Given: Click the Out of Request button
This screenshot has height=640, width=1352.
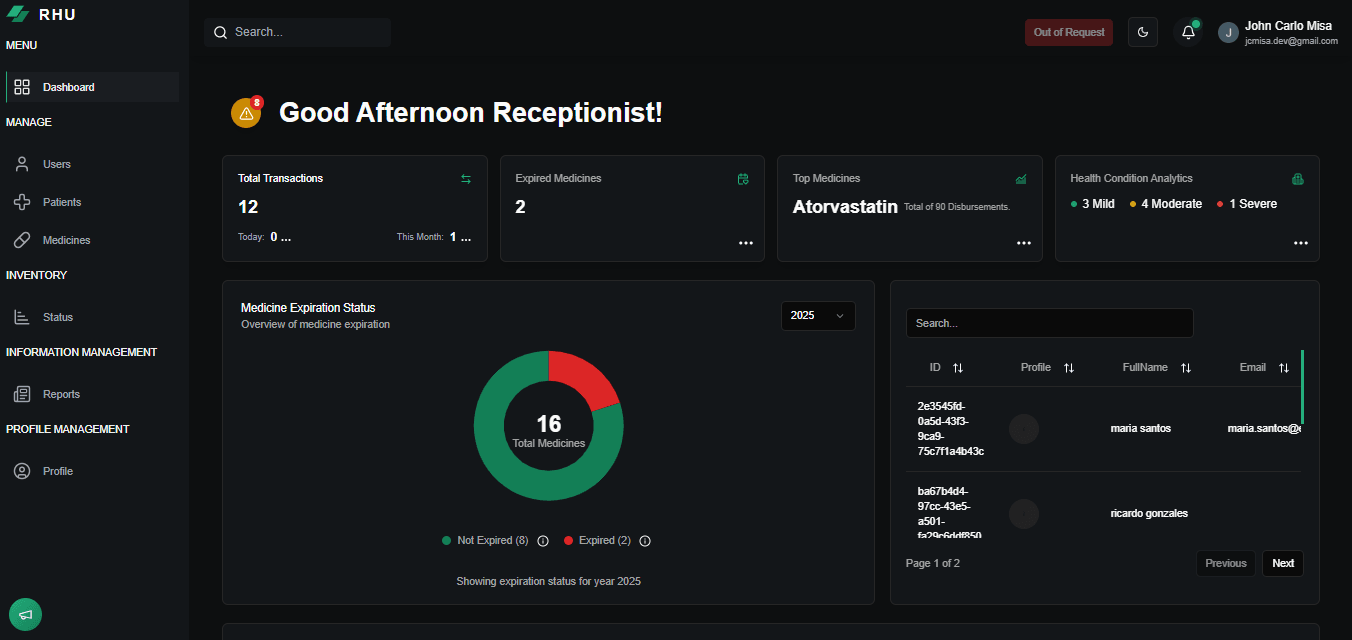Looking at the screenshot, I should click(x=1069, y=32).
